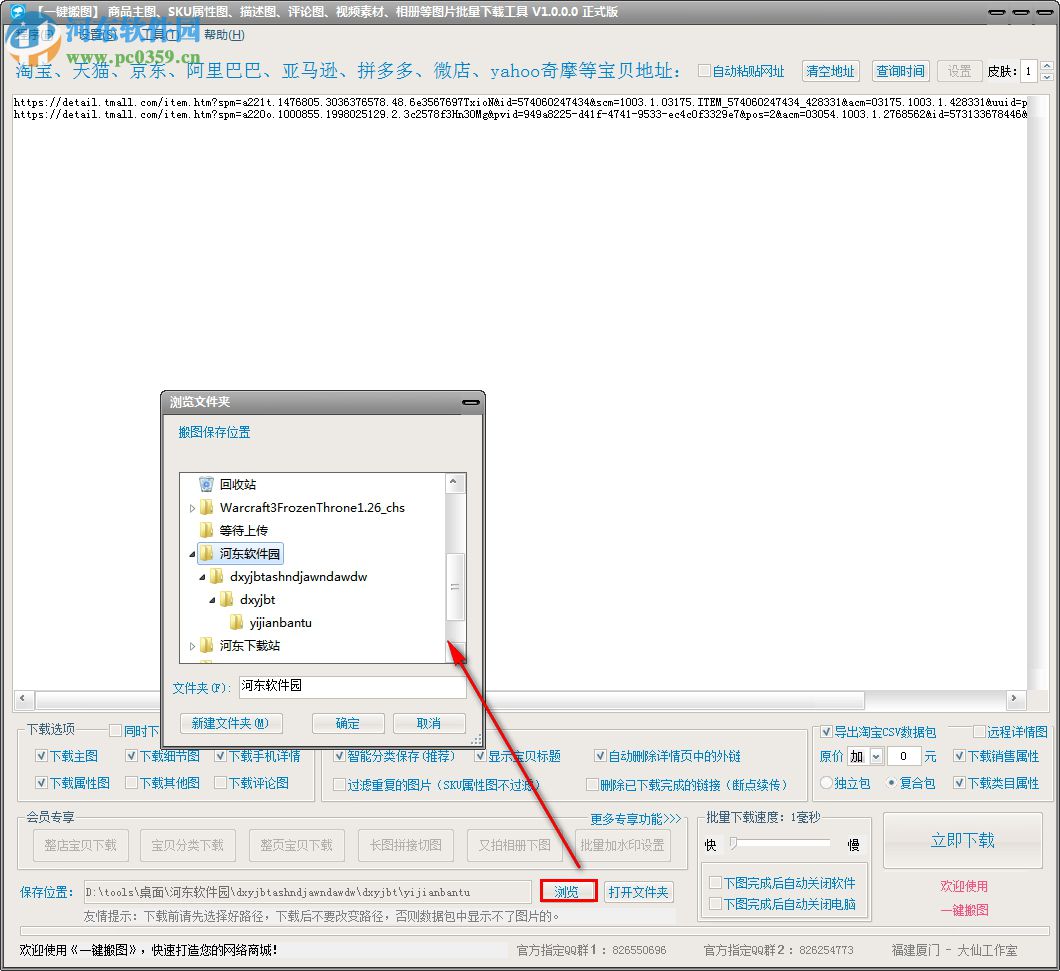Uncheck 下载细节图 option
The height and width of the screenshot is (971, 1060).
click(x=131, y=756)
